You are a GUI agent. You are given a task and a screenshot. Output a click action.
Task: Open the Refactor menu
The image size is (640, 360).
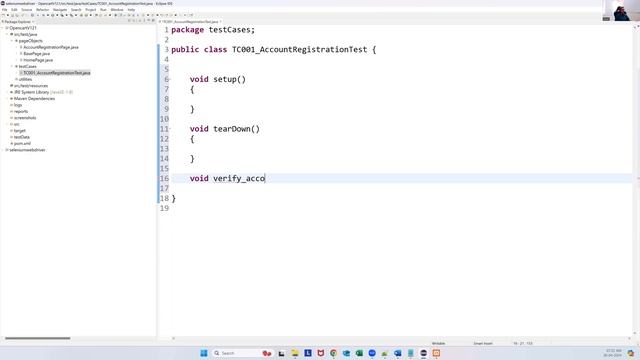(x=42, y=9)
